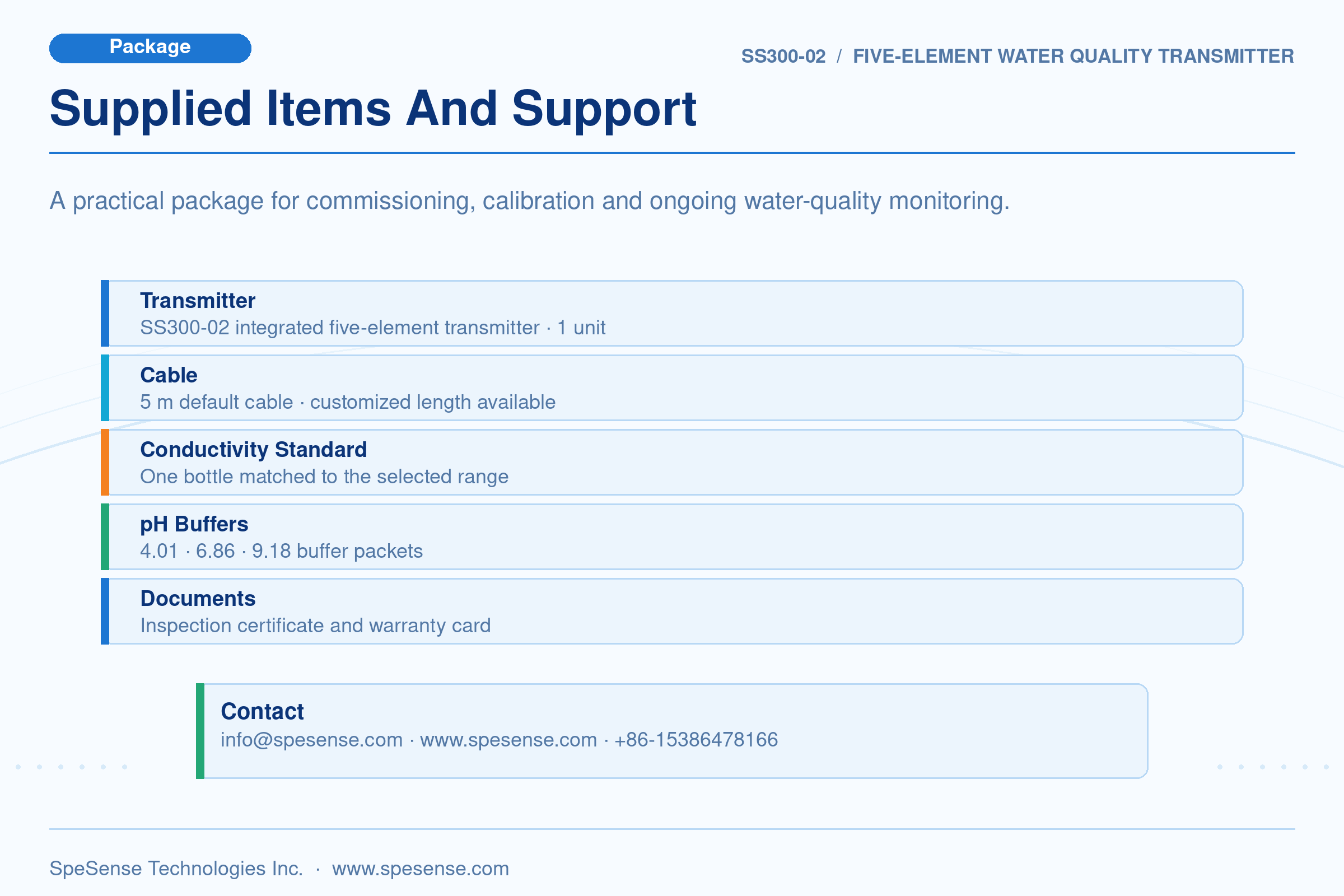Click the green accent bar beside Contact
Viewport: 1344px width, 896px height.
coord(200,731)
